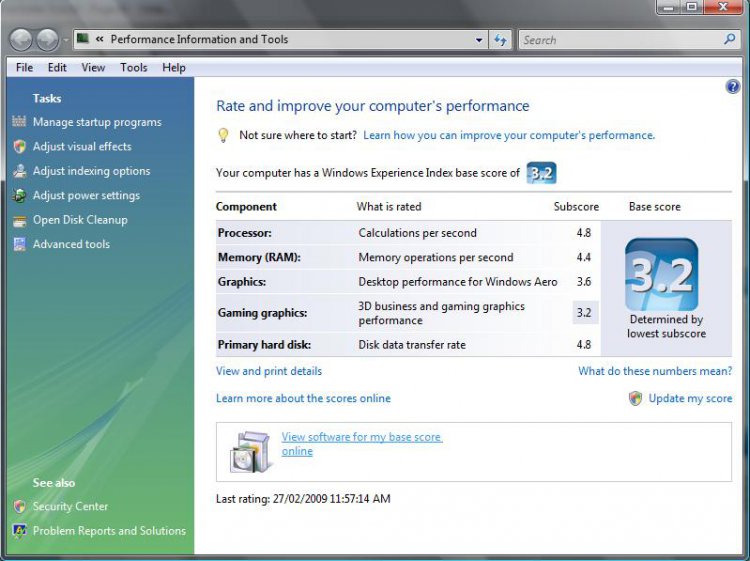The height and width of the screenshot is (561, 750).
Task: Click the Refresh button next to address bar
Action: [x=500, y=40]
